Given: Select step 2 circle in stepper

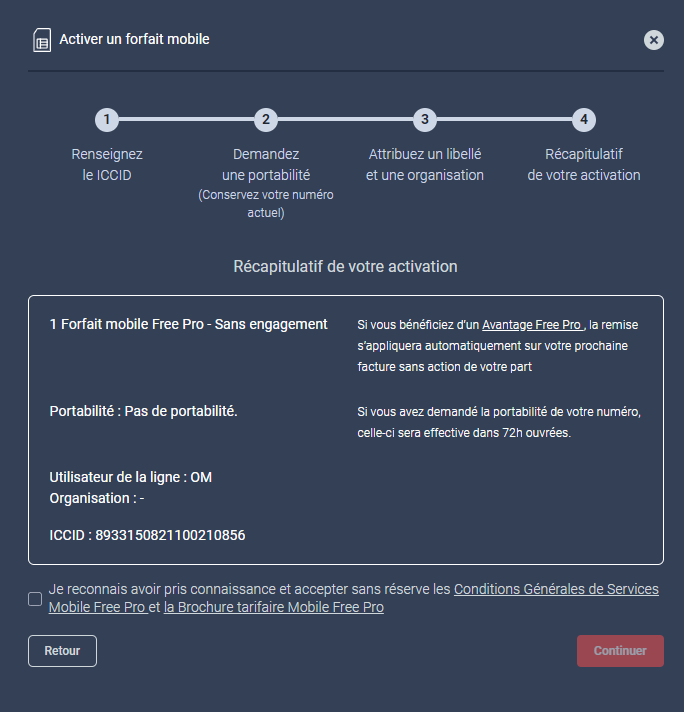Looking at the screenshot, I should (266, 120).
